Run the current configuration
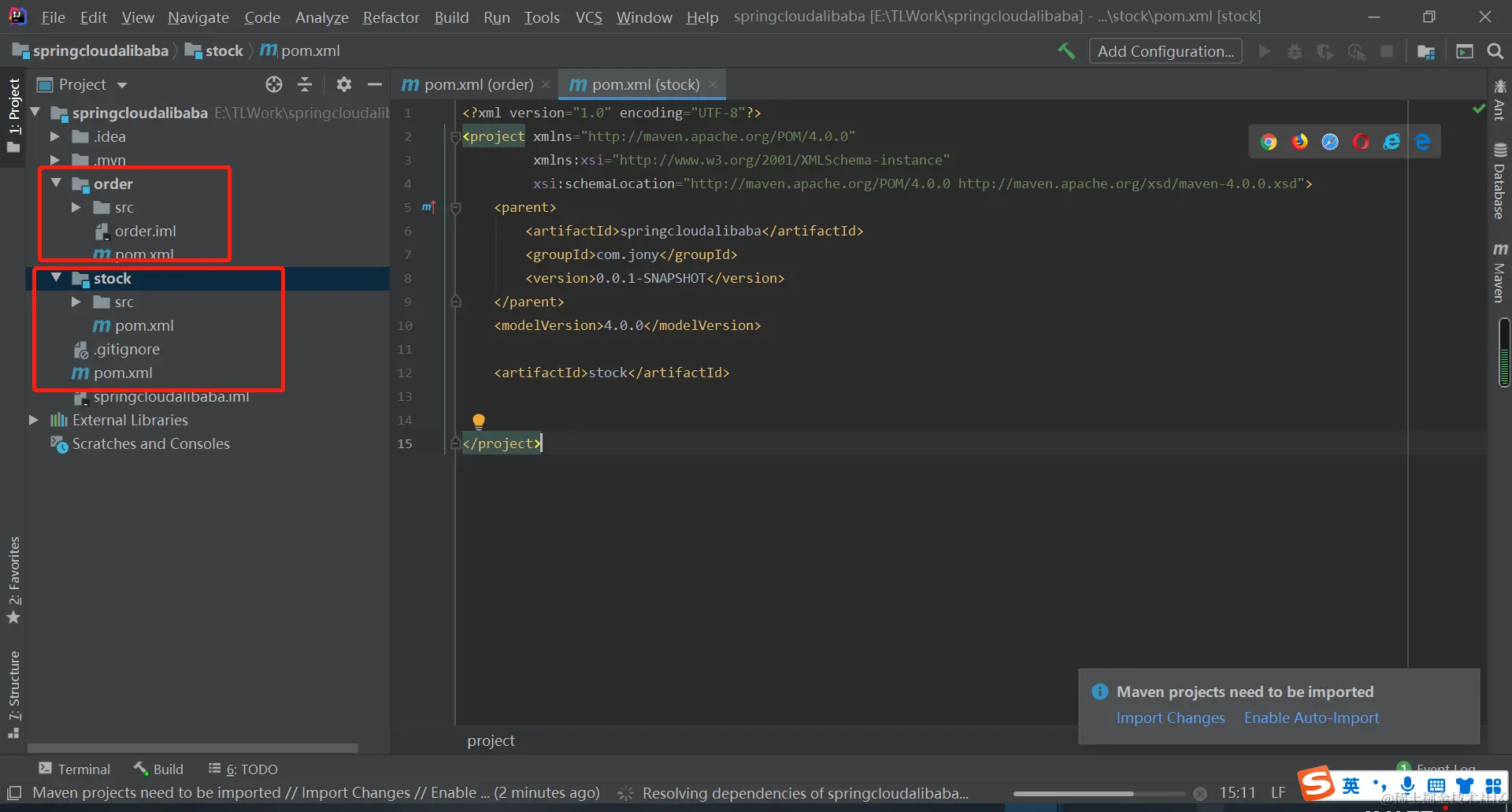The width and height of the screenshot is (1512, 812). pyautogui.click(x=1265, y=51)
